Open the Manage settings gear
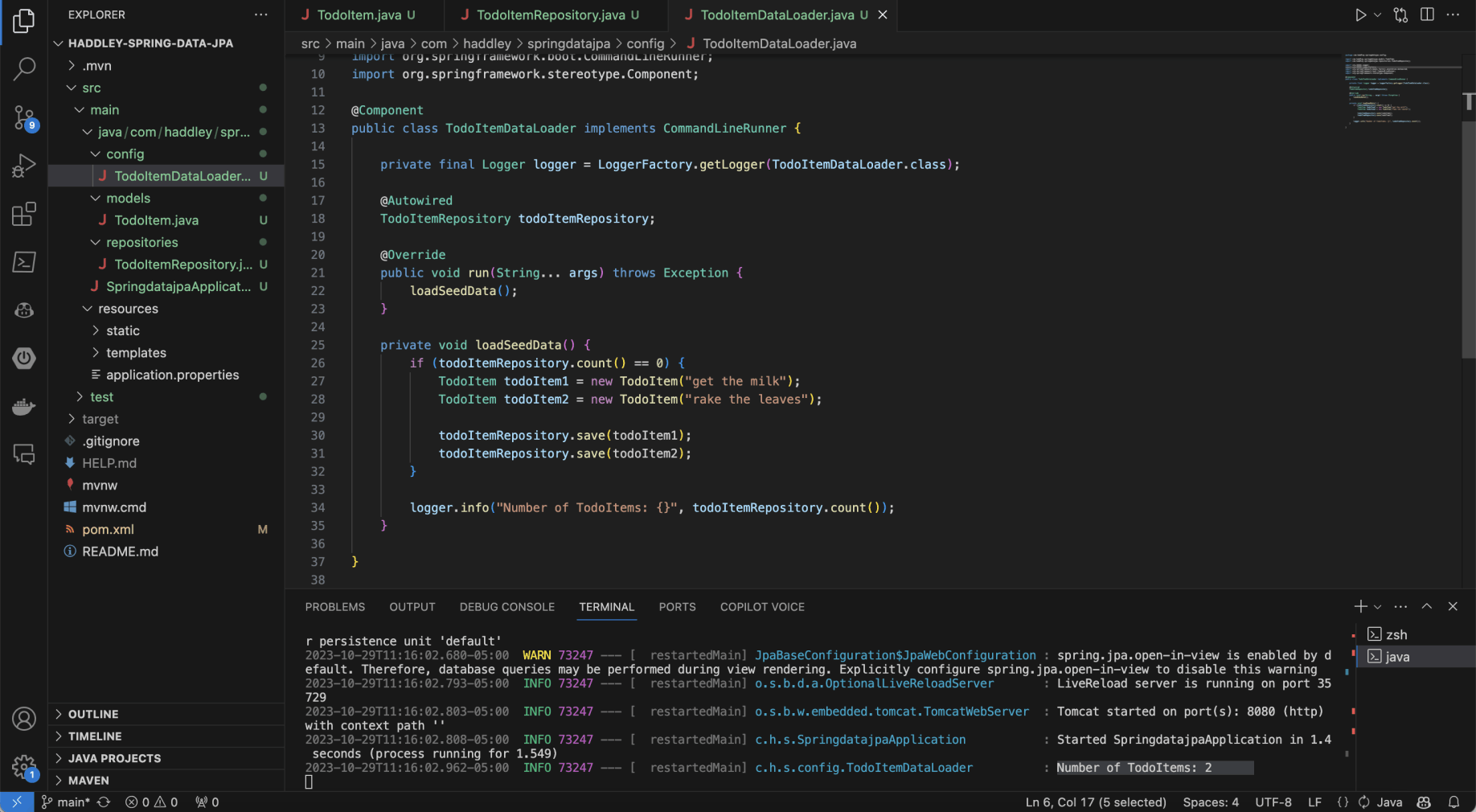This screenshot has width=1476, height=812. tap(24, 766)
